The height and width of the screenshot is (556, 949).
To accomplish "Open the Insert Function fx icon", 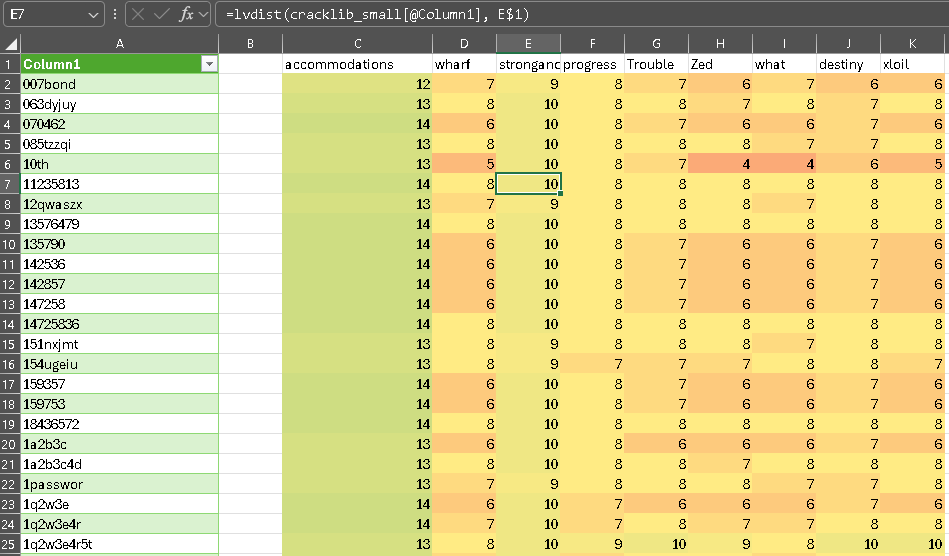I will [x=186, y=15].
